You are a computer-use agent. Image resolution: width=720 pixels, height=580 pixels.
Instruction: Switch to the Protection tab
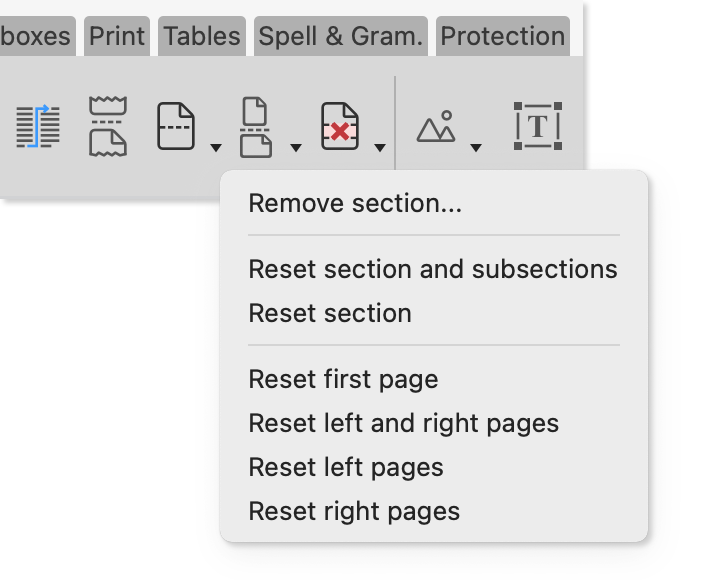point(502,37)
